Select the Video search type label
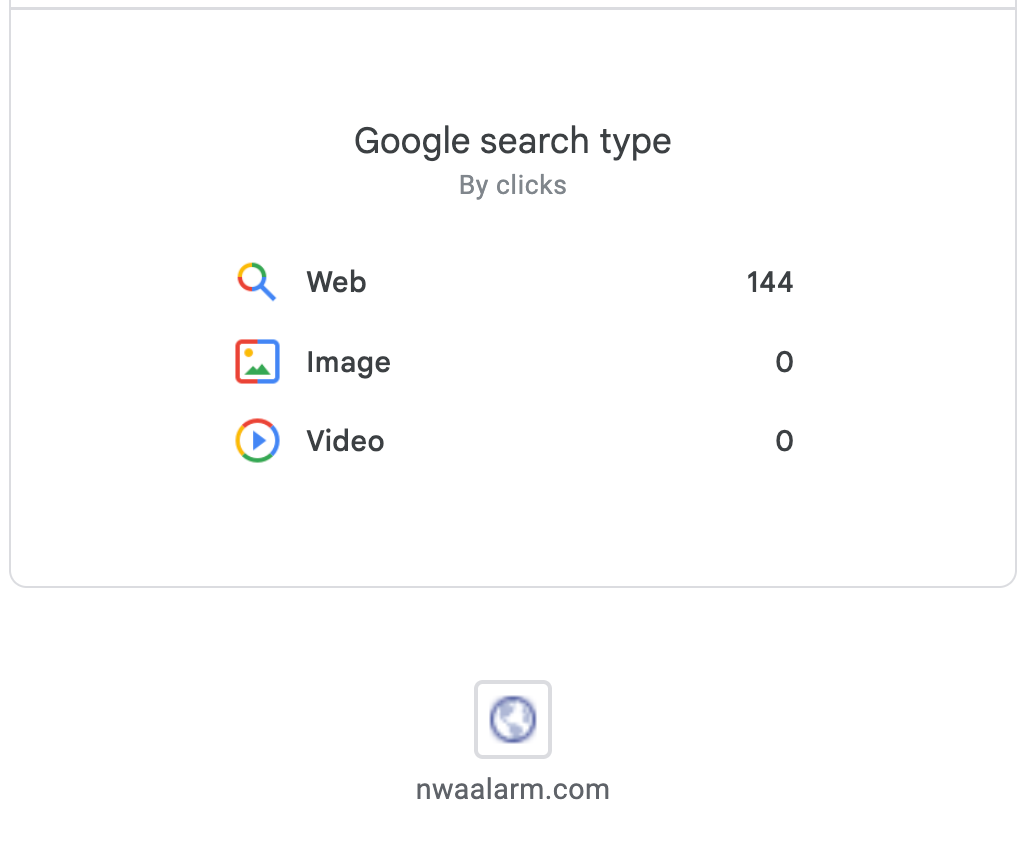Viewport: 1030px width, 866px height. click(345, 441)
